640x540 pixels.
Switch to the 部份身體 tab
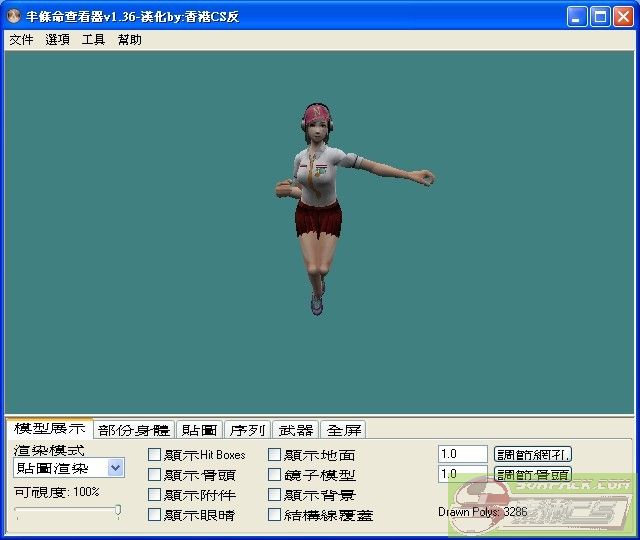pos(134,430)
